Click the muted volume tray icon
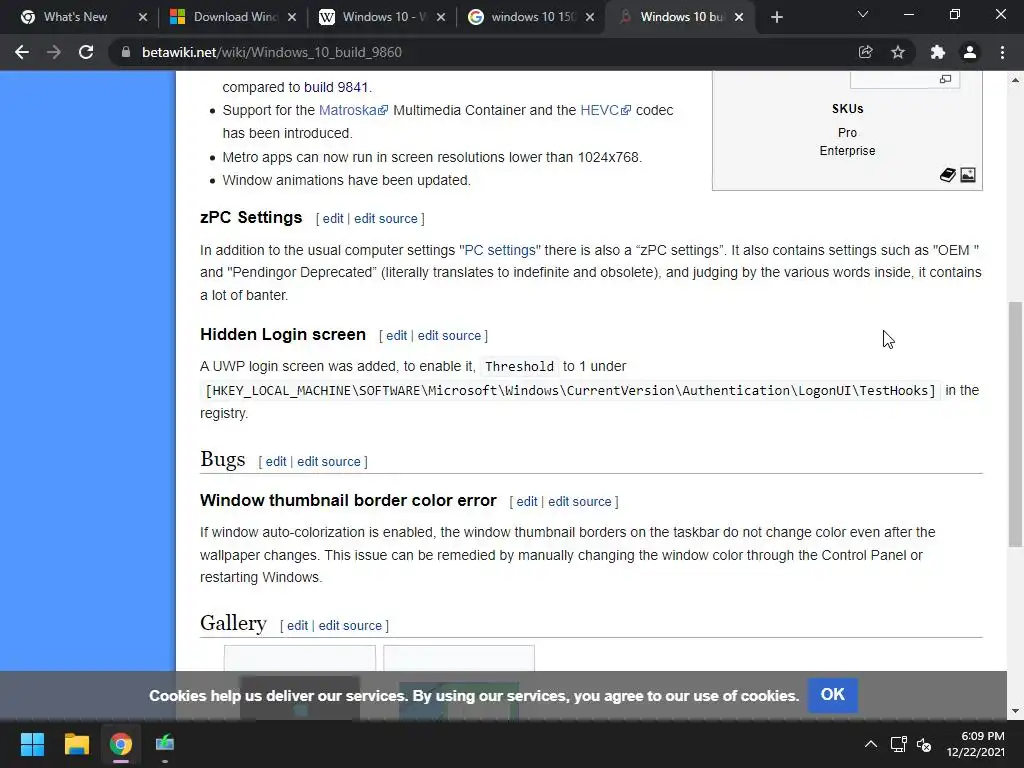This screenshot has height=768, width=1024. pos(923,744)
